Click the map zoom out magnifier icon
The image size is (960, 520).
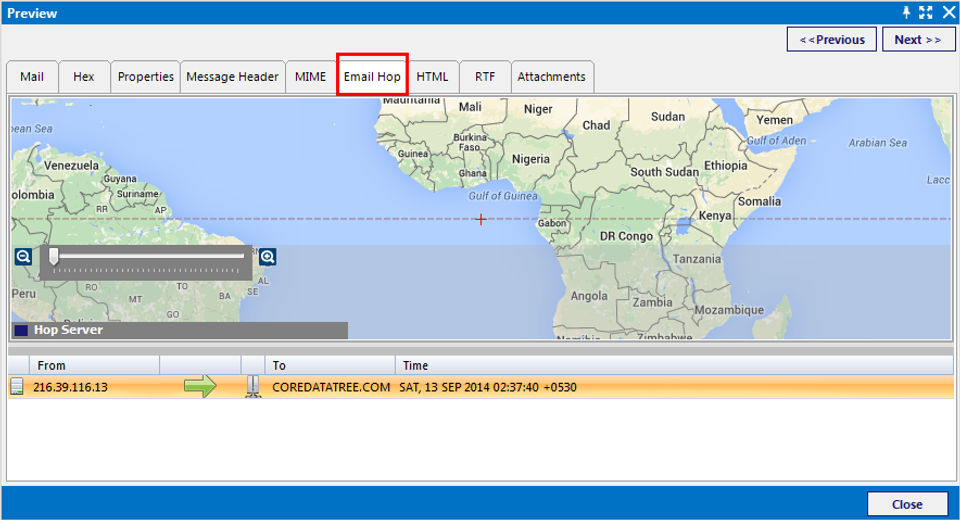pyautogui.click(x=23, y=256)
